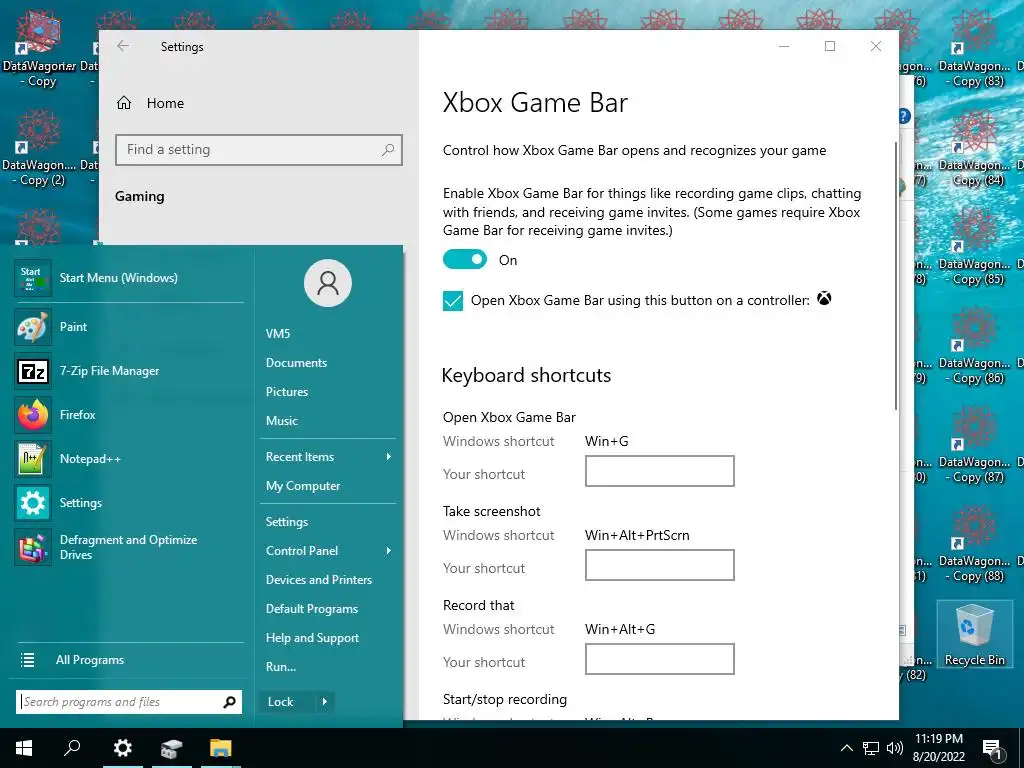Click Home link in Settings sidebar
The height and width of the screenshot is (768, 1024).
click(165, 103)
